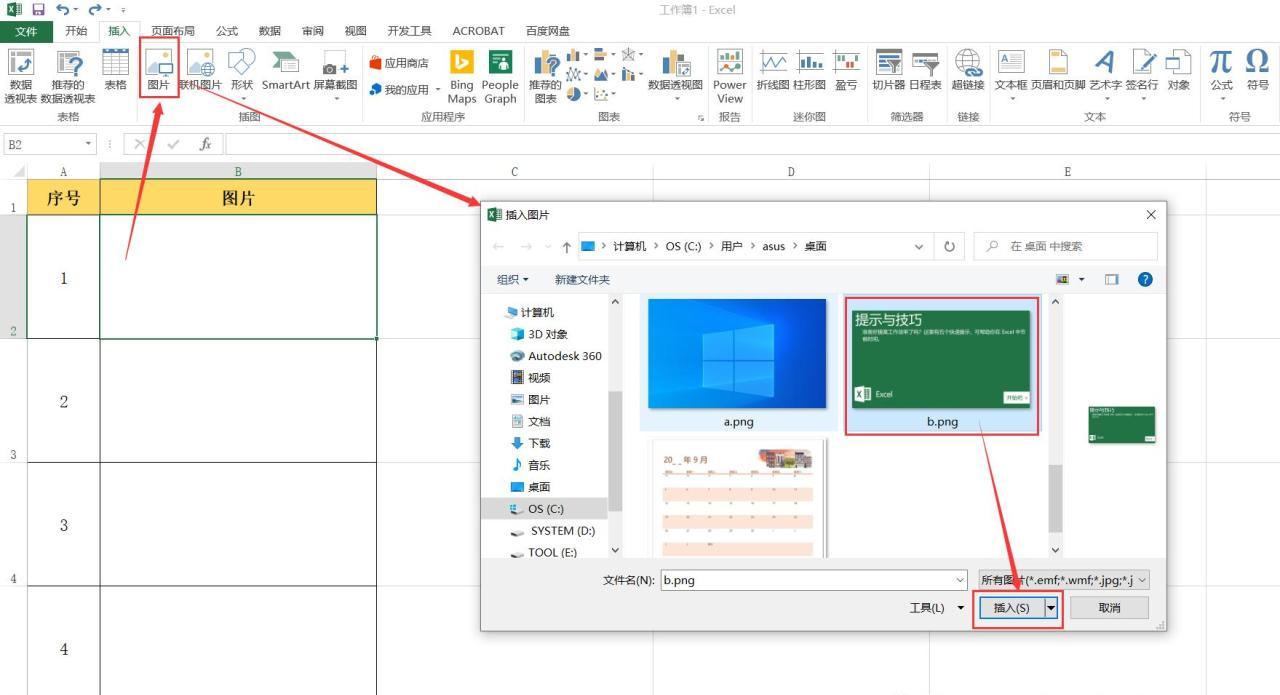Insert 页眉和页脚 header and footer

click(x=1058, y=74)
